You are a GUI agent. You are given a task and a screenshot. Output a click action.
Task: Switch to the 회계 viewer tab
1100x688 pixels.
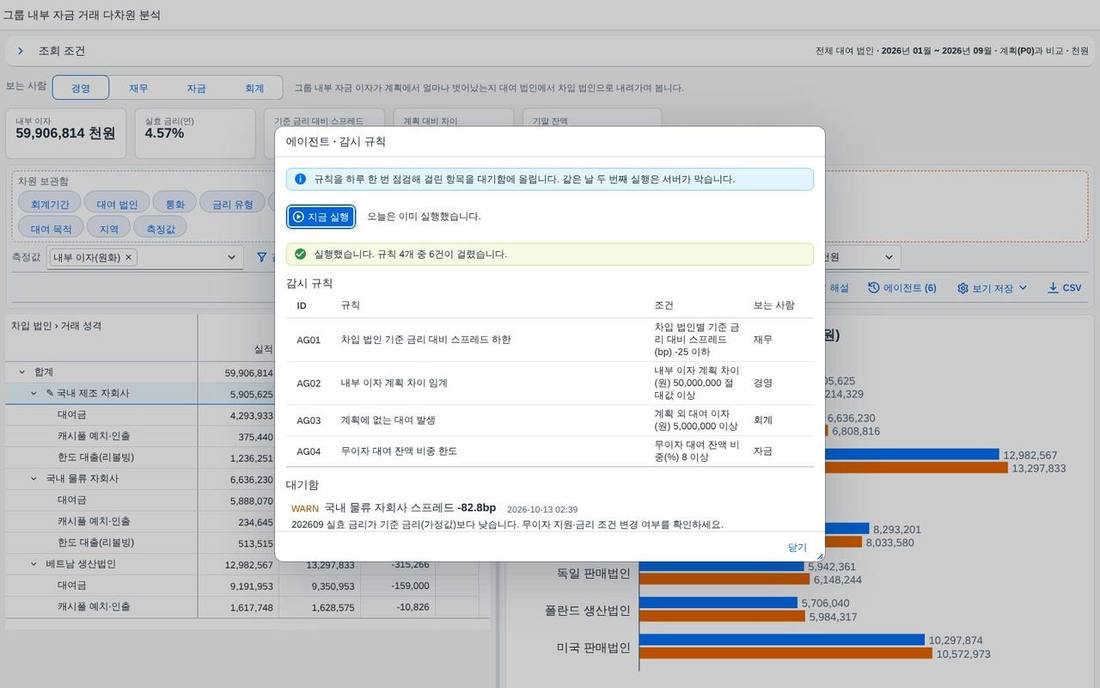click(254, 88)
